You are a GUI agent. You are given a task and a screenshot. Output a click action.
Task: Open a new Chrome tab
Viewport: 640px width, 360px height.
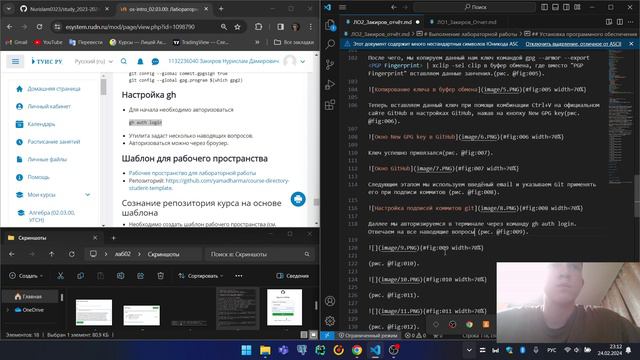[221, 9]
